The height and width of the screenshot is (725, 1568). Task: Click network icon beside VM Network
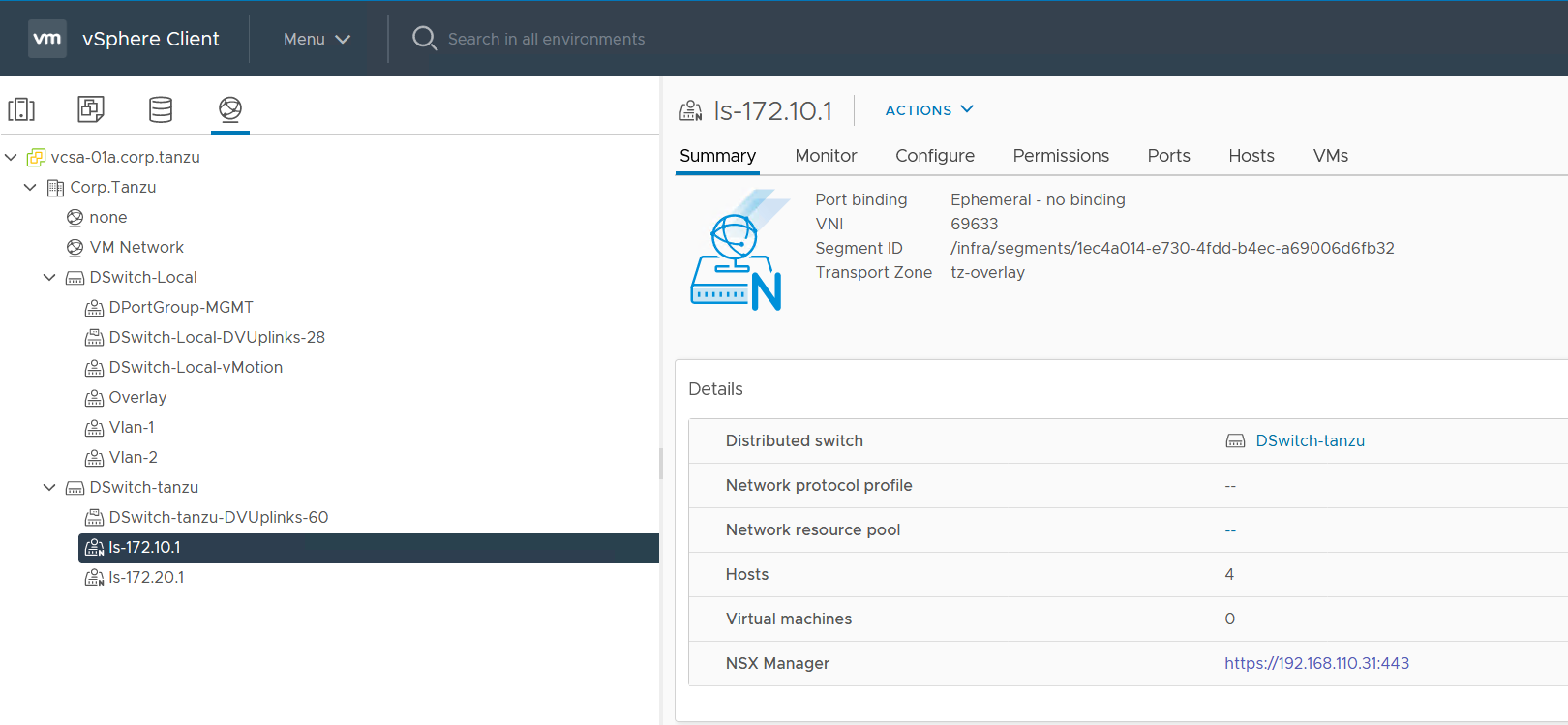pos(75,247)
